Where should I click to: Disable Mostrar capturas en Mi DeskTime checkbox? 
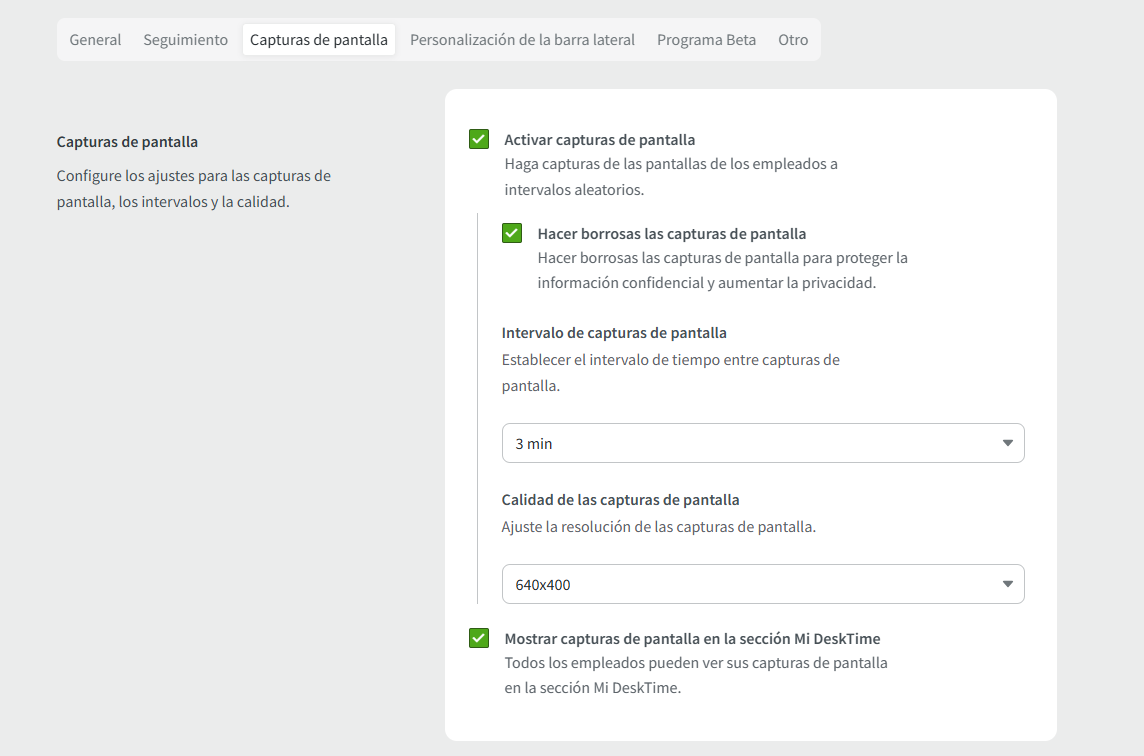pos(479,638)
